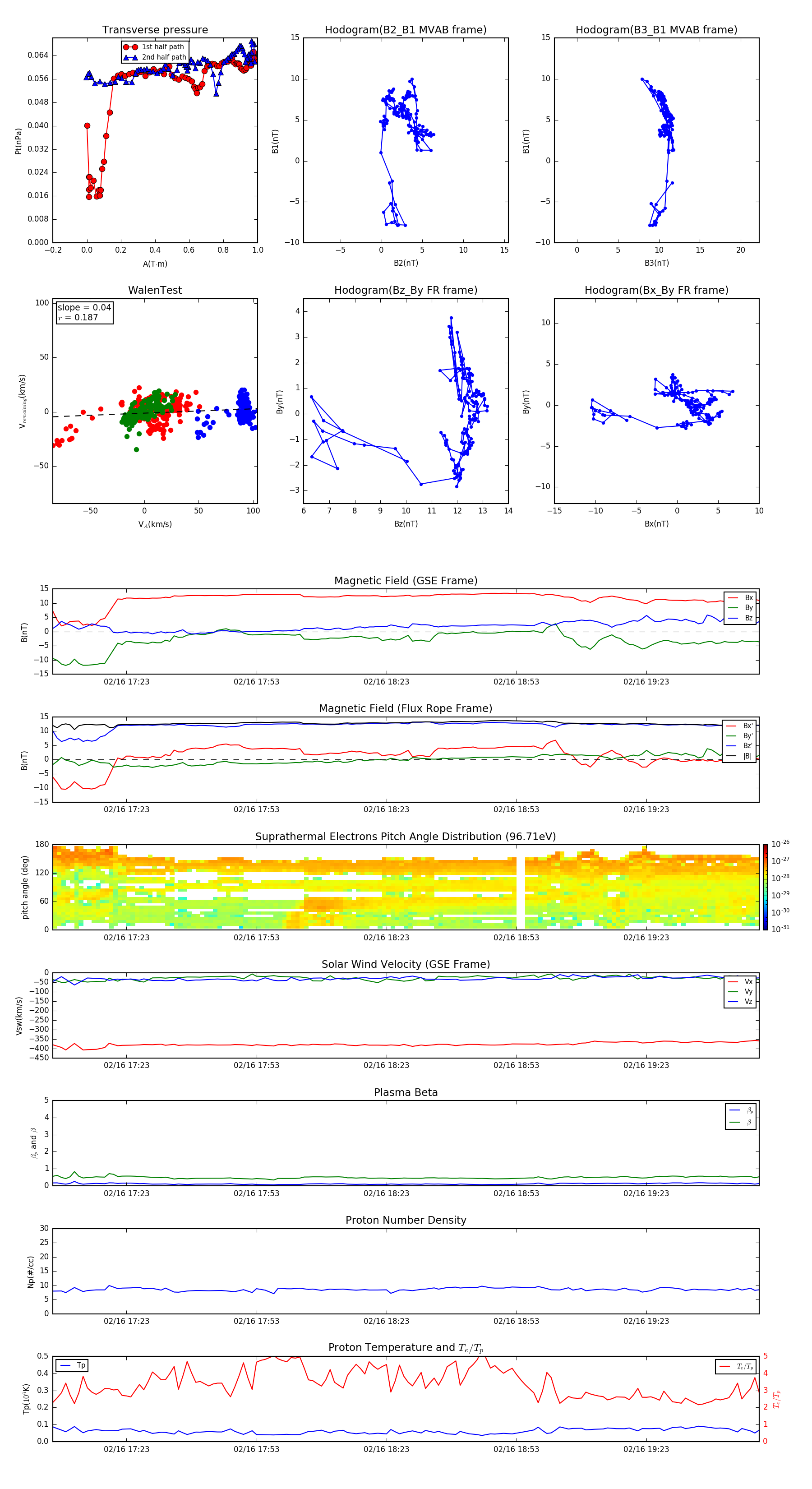The image size is (812, 1489).
Task: Select "Bz'" in the Flux Rope legend
Action: [x=740, y=746]
